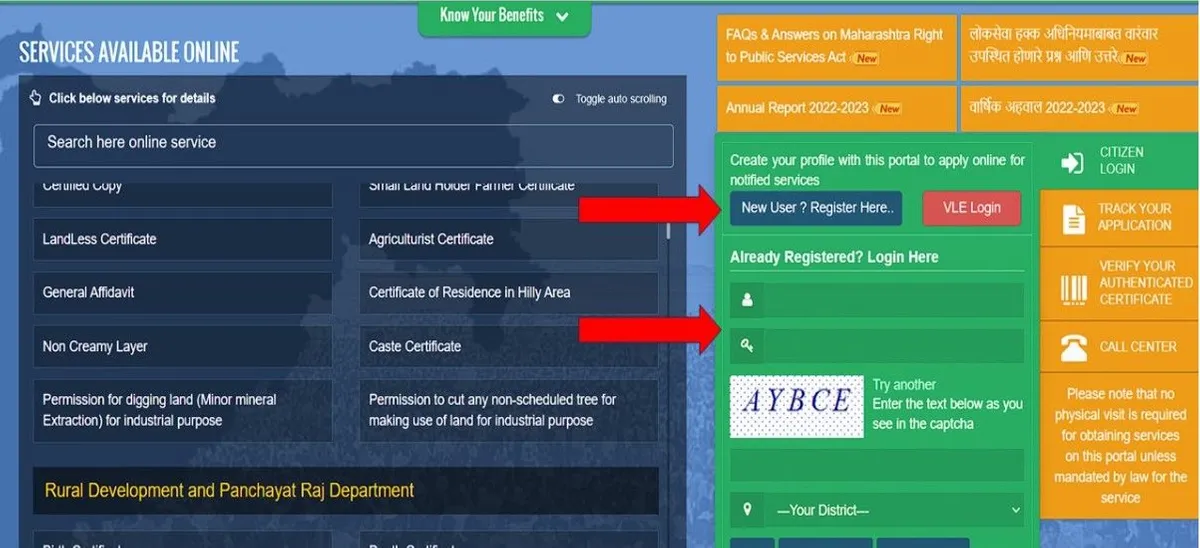
Task: Expand the Know Your Benefits menu
Action: pyautogui.click(x=504, y=16)
